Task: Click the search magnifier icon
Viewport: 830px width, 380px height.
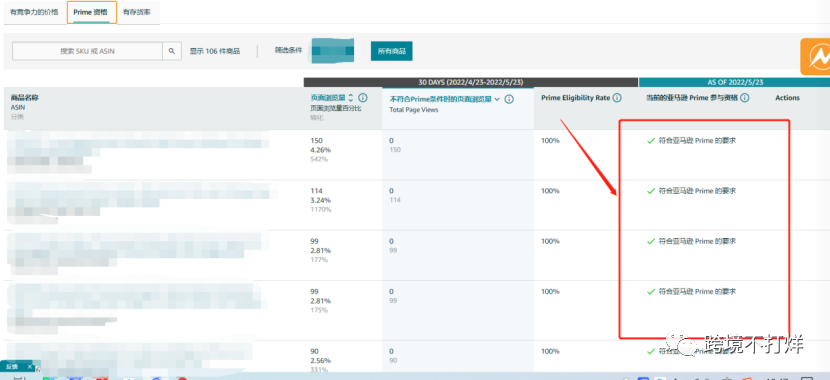Action: [172, 51]
